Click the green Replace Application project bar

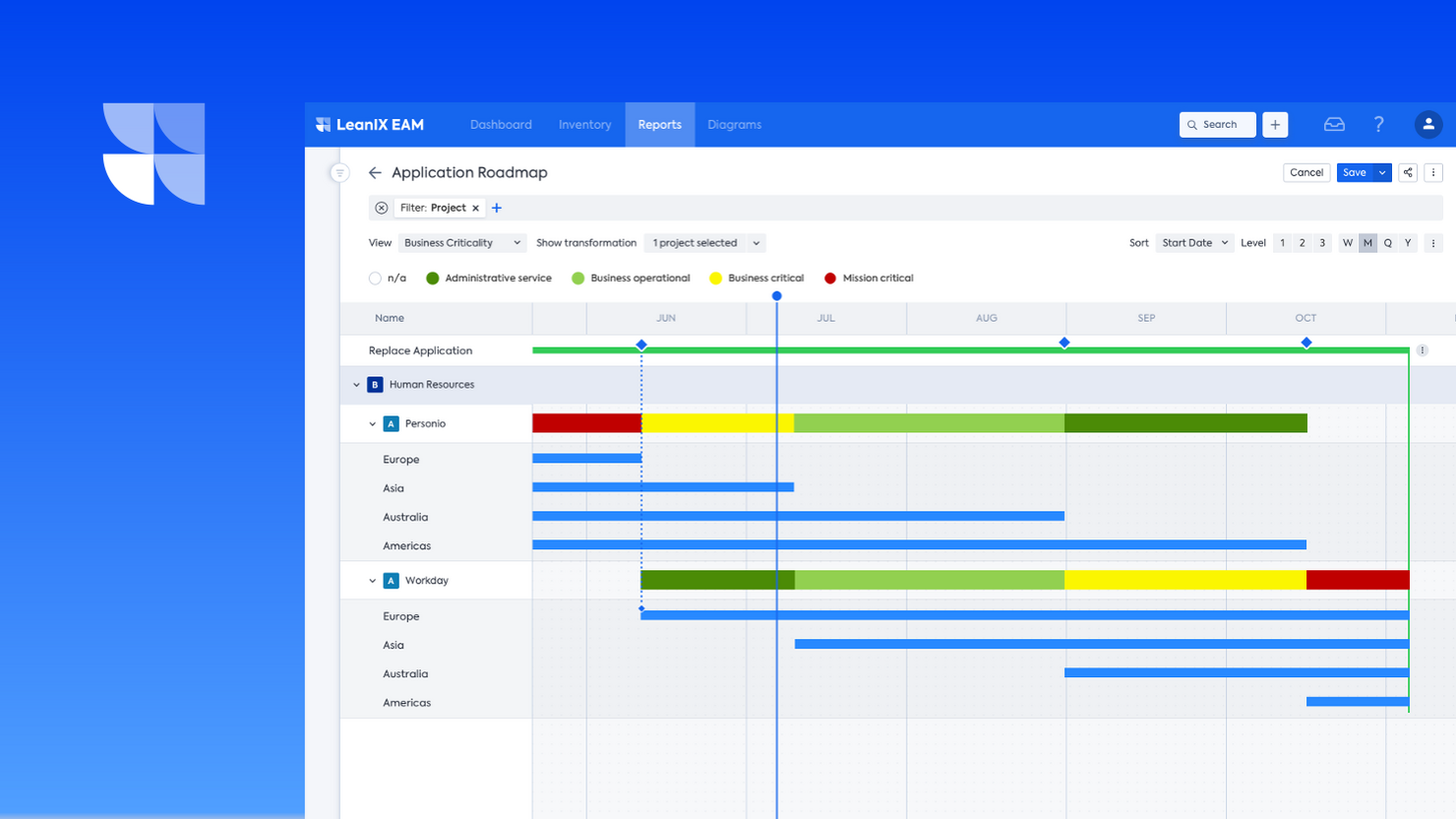[970, 350]
